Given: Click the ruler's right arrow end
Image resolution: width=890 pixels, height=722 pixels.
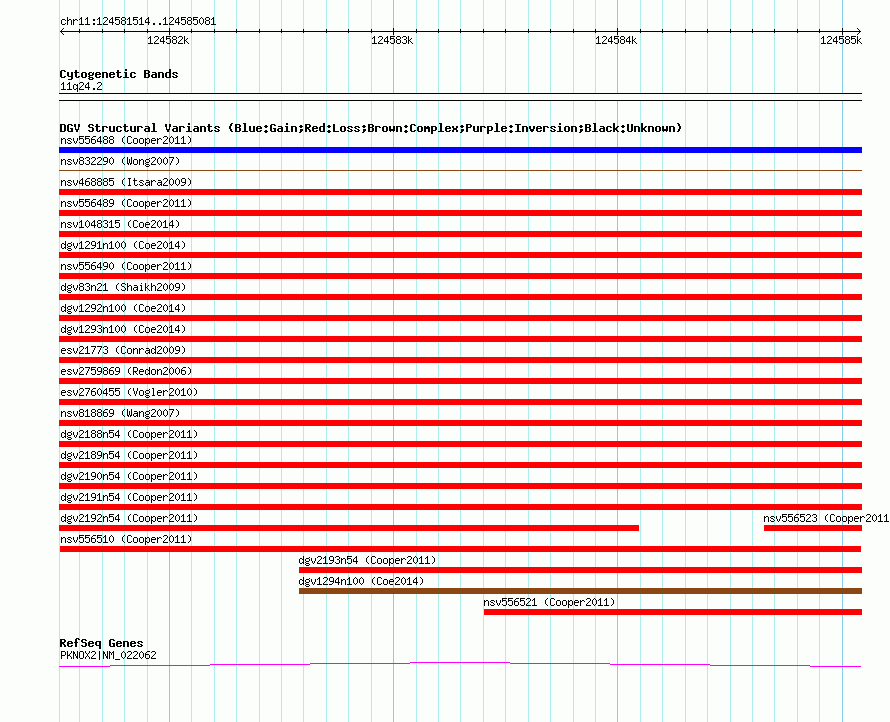Looking at the screenshot, I should click(859, 32).
